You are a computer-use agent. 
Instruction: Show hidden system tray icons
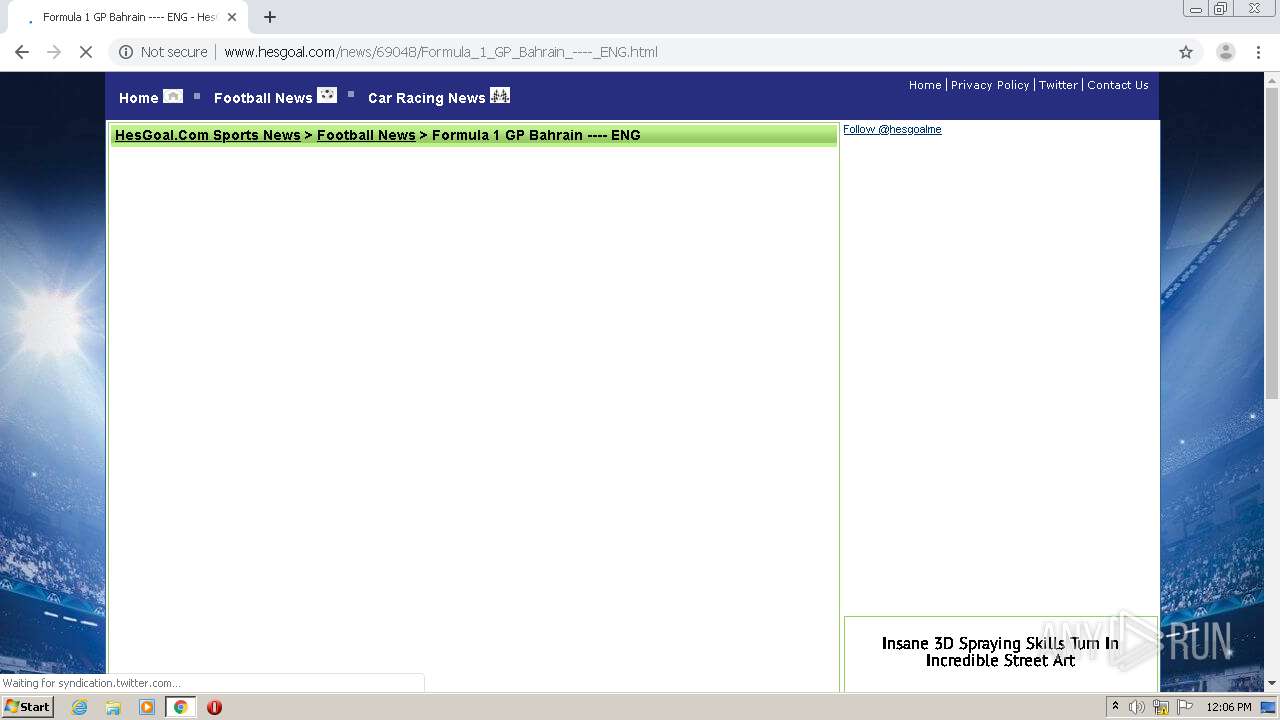click(x=1115, y=707)
